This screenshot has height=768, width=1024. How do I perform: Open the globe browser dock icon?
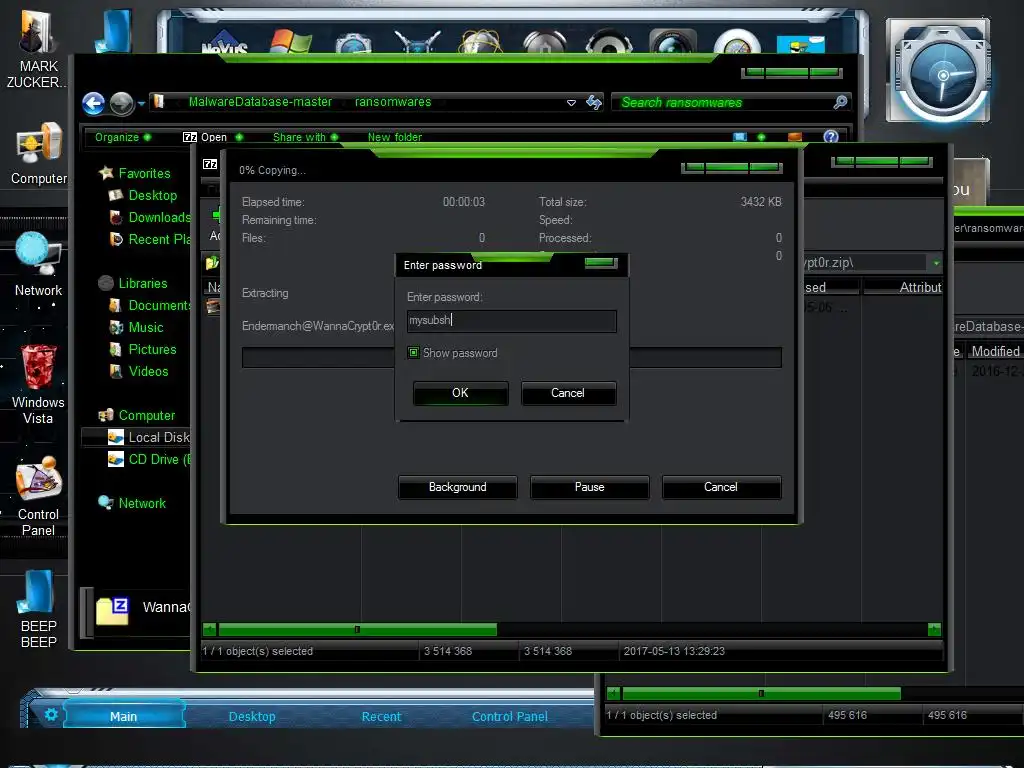480,42
